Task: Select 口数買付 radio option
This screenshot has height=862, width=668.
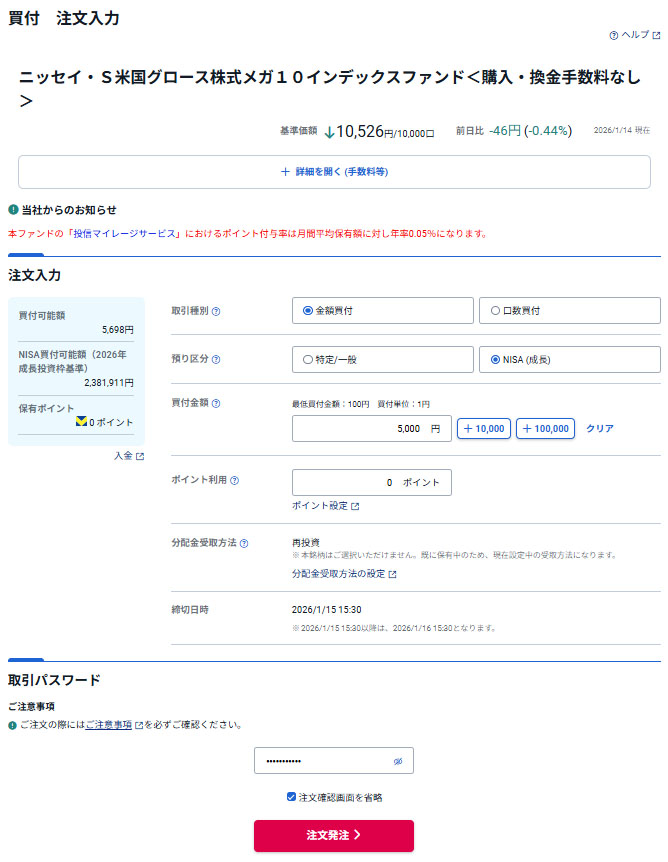Action: pyautogui.click(x=495, y=311)
